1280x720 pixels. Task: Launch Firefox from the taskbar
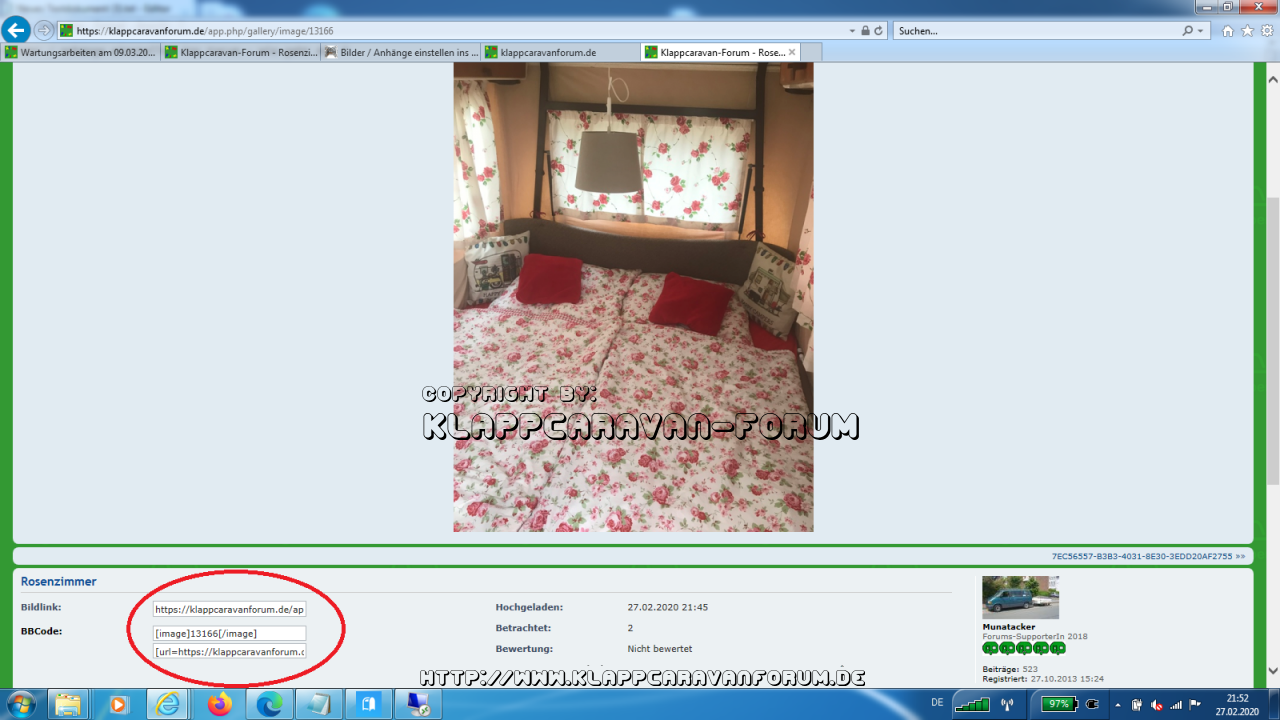(x=219, y=704)
